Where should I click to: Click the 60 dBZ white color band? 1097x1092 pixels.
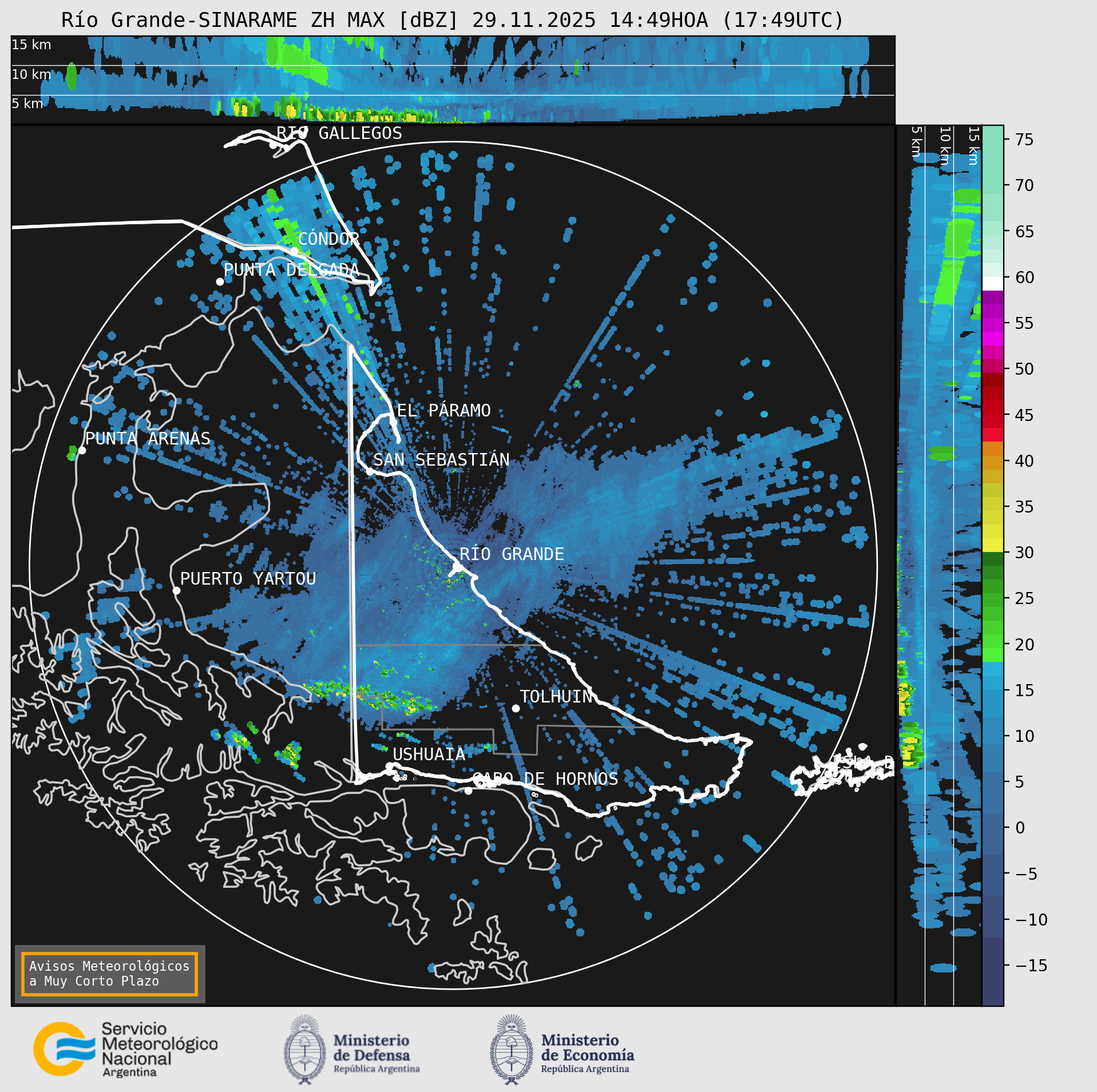(x=993, y=284)
